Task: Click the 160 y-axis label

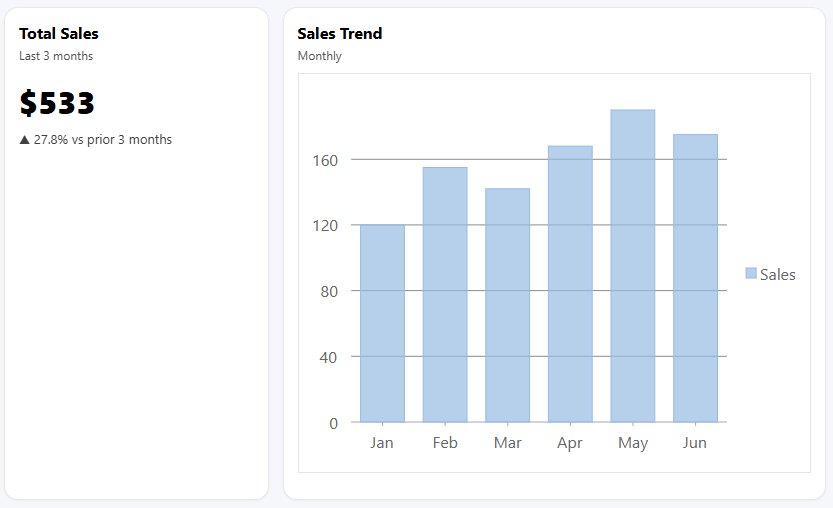Action: 325,160
